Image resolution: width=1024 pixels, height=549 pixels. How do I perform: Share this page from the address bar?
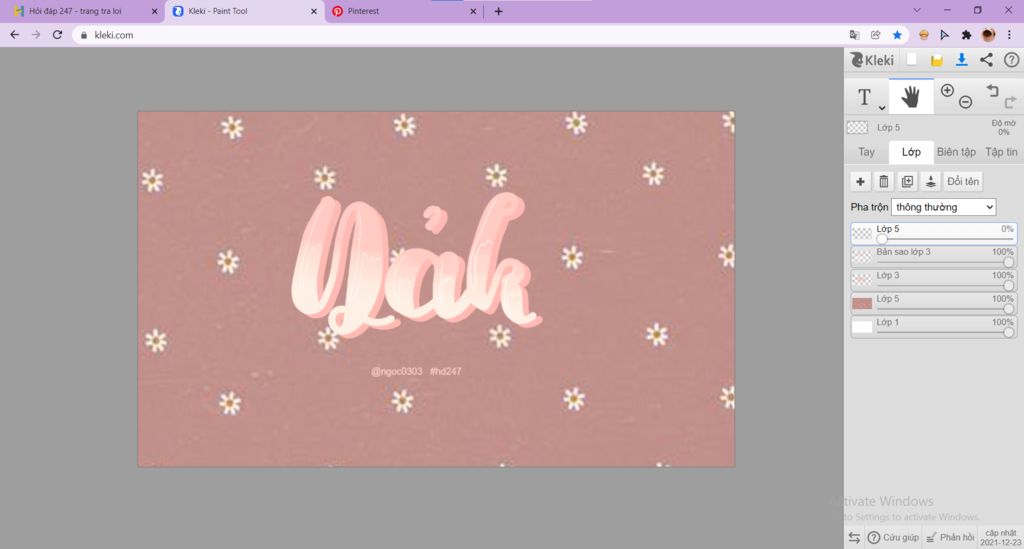[876, 35]
